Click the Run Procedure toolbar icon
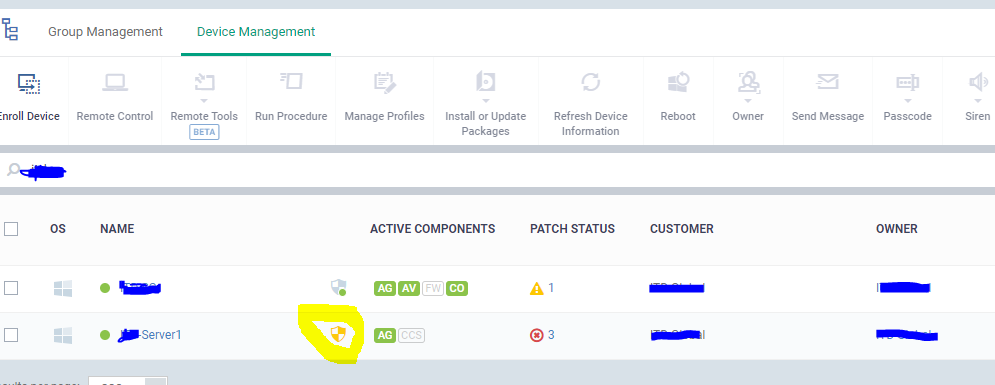Screen dimensions: 995x385 [291, 82]
